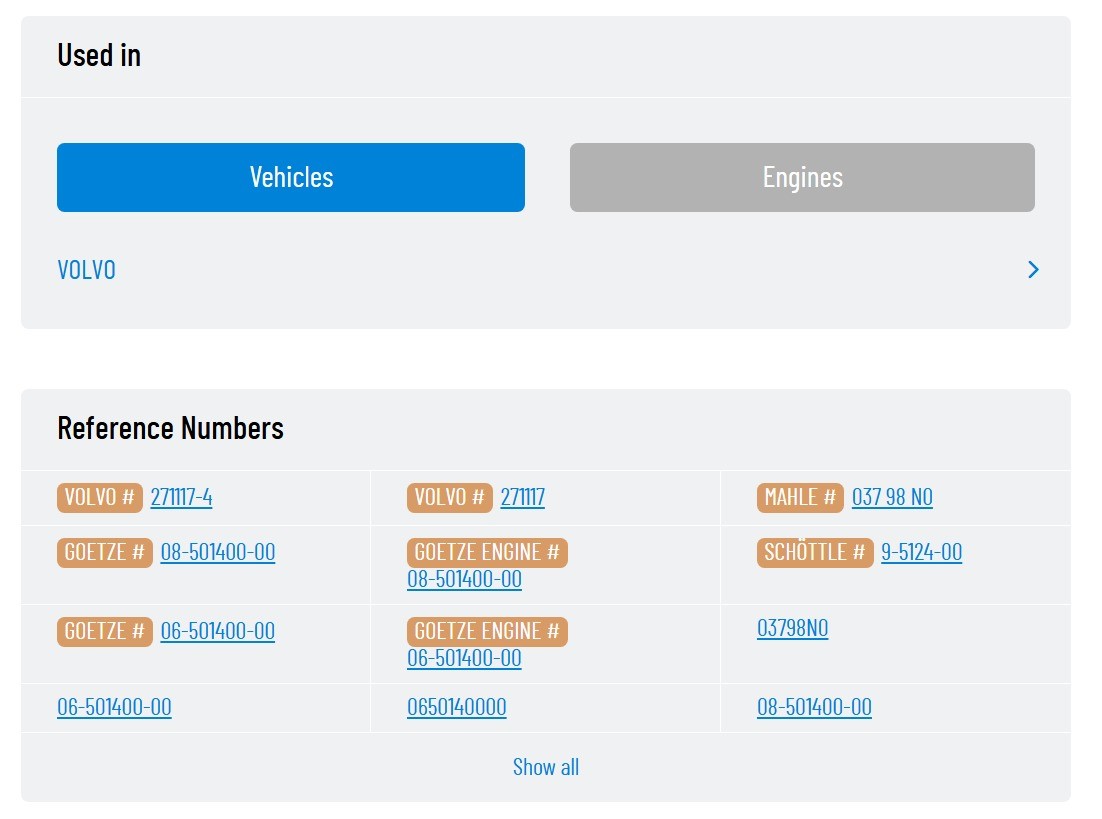The height and width of the screenshot is (819, 1102).
Task: Click Show all reference numbers
Action: click(545, 767)
